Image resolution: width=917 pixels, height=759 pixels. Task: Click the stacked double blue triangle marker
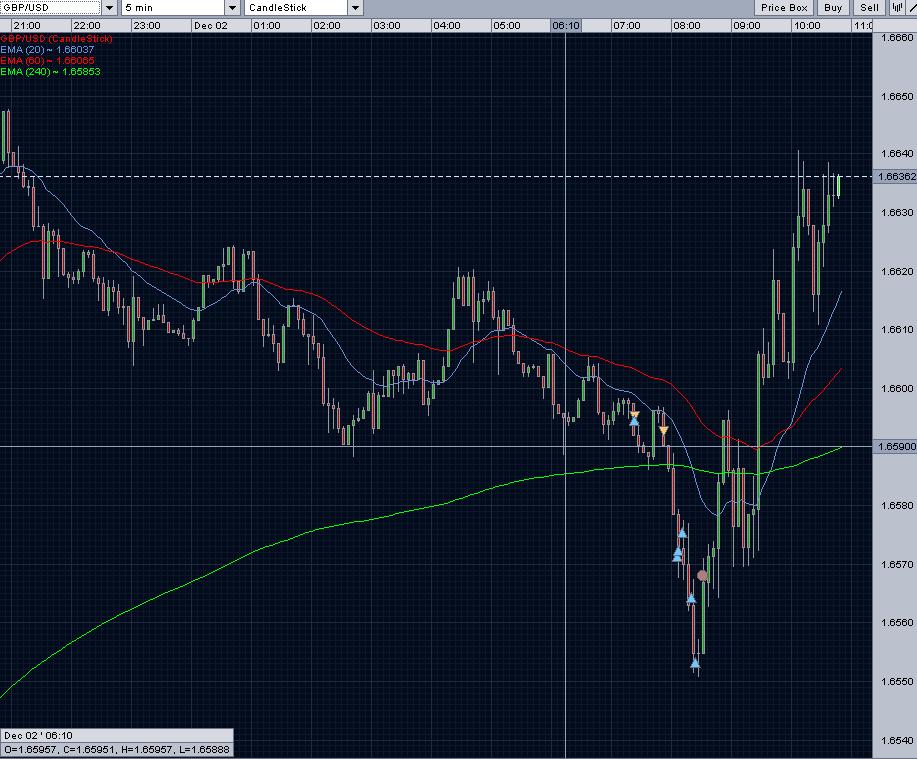click(x=677, y=554)
